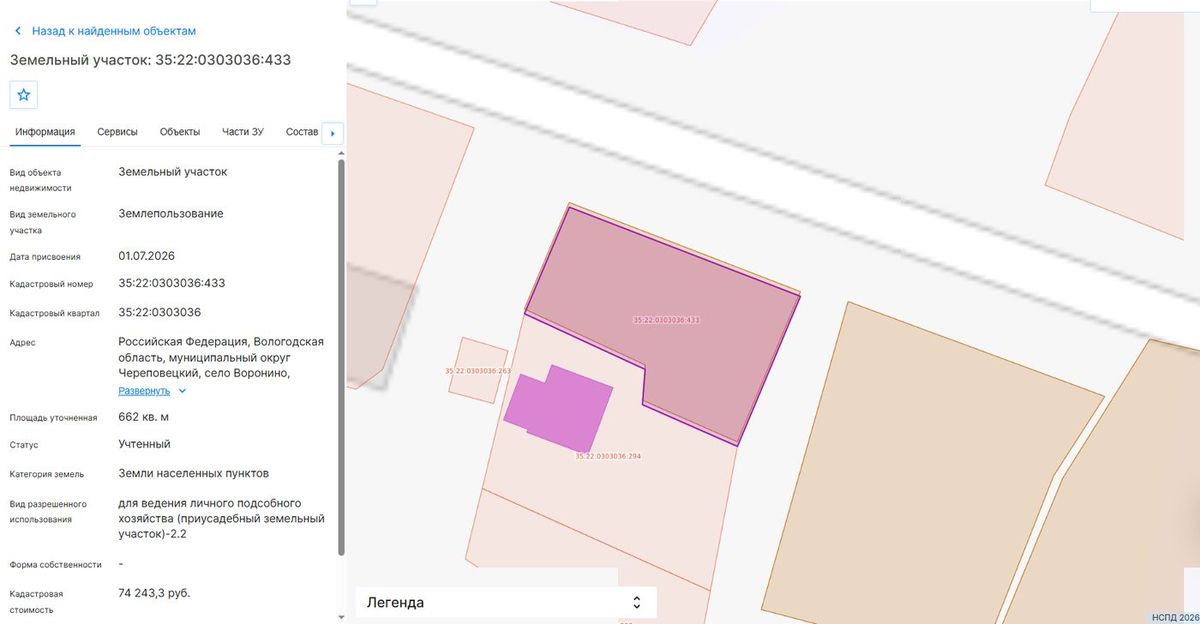Click the Назад к найденным объектам link
The height and width of the screenshot is (624, 1200).
tap(114, 31)
